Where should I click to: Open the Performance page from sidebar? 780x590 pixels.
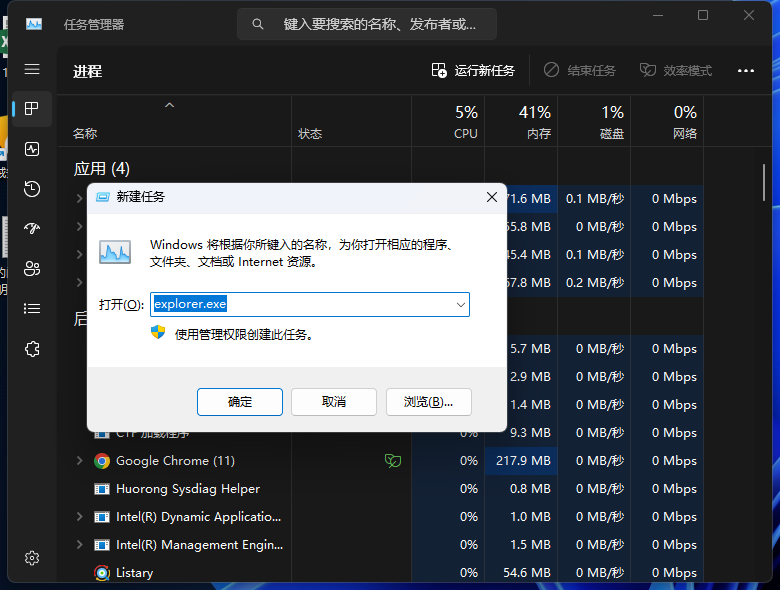point(32,149)
